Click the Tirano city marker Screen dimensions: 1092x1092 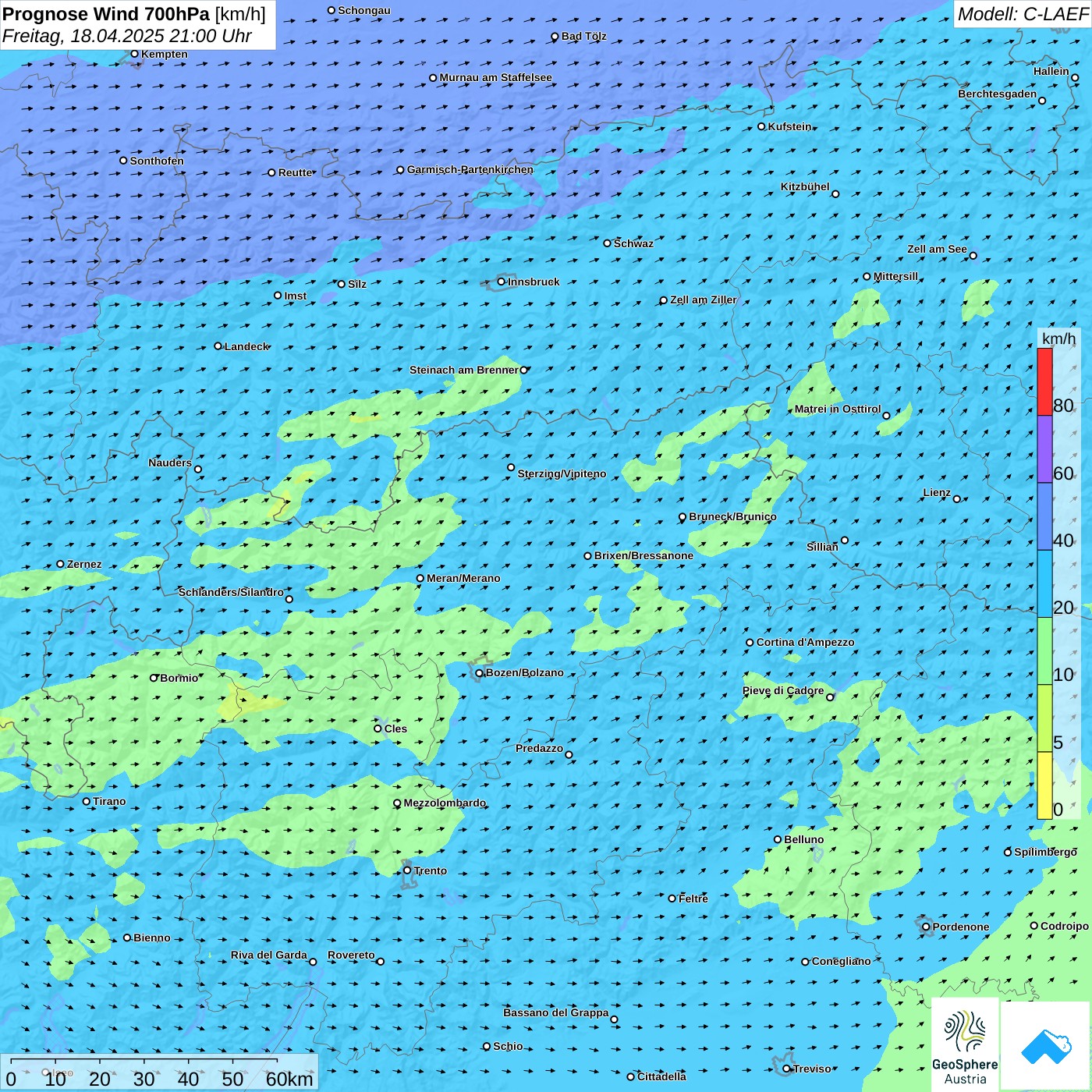[87, 801]
